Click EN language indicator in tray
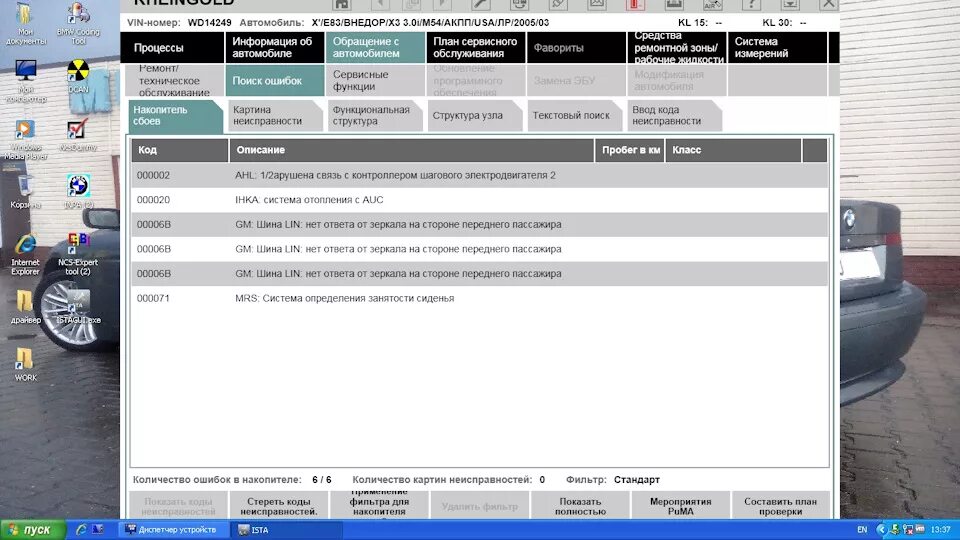This screenshot has width=960, height=540. pos(862,530)
